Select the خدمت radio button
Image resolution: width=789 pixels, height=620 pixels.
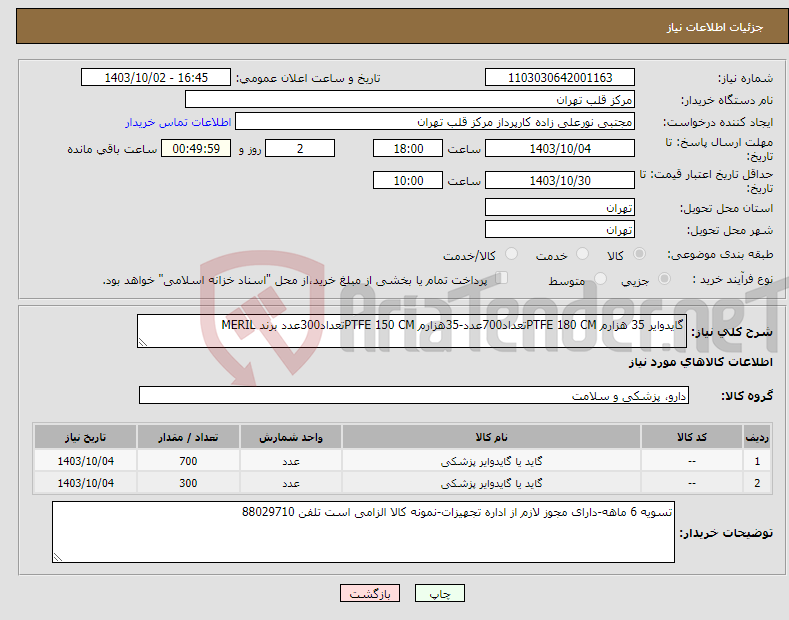(582, 254)
